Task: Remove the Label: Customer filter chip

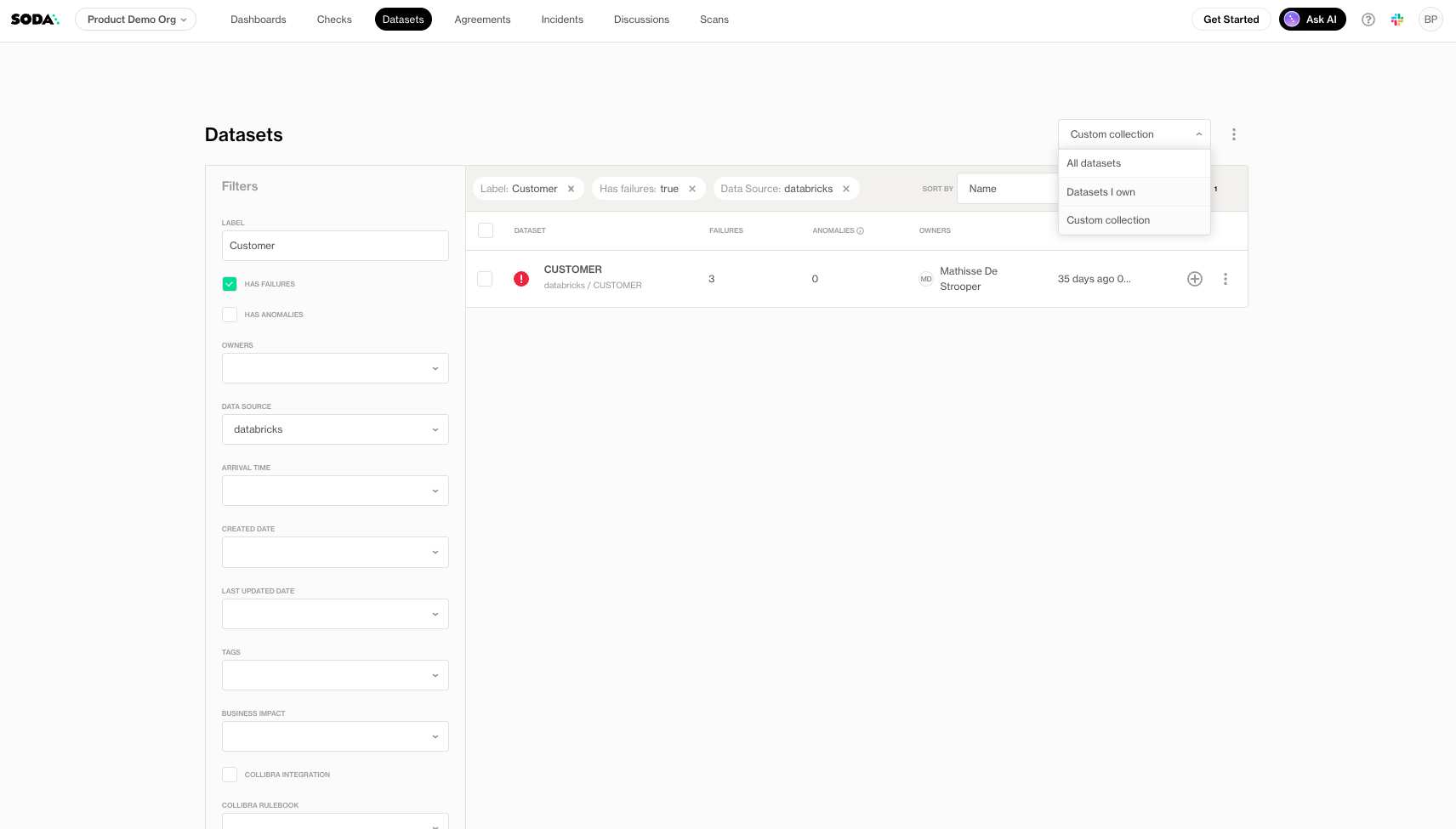Action: 571,189
